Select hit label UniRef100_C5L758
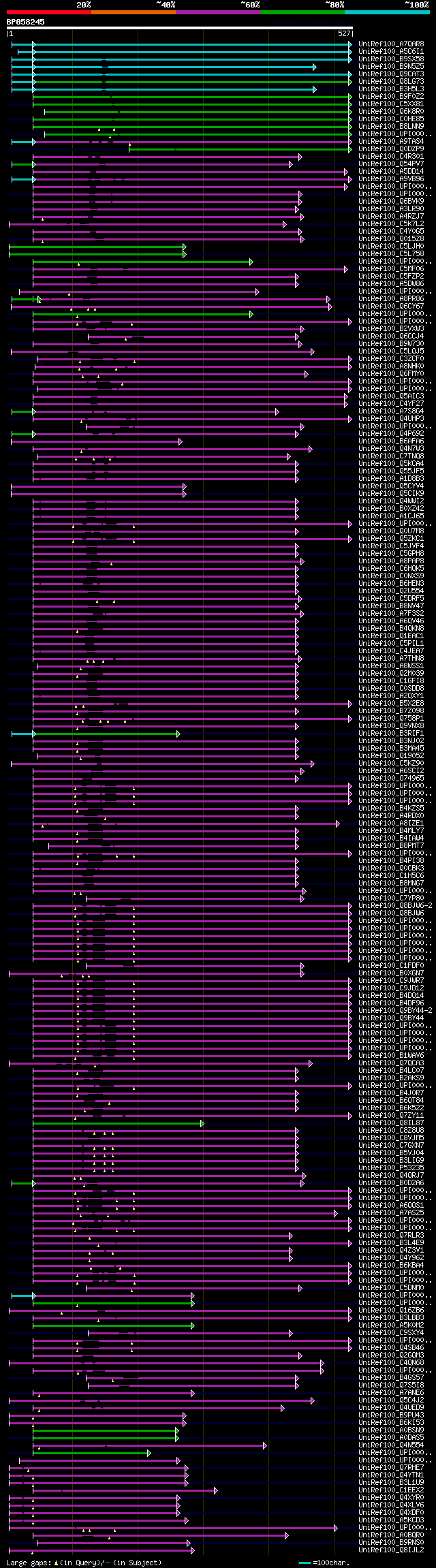436x1568 pixels. (391, 253)
